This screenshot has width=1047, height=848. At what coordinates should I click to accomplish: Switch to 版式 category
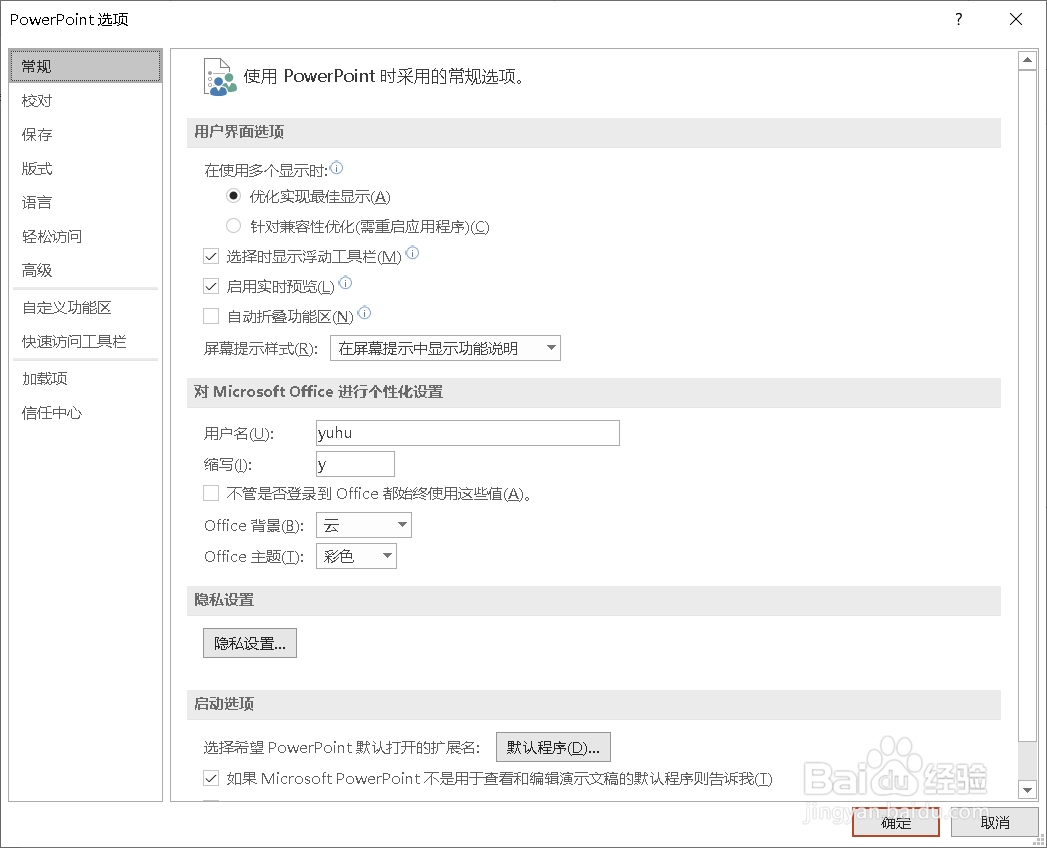[x=85, y=169]
